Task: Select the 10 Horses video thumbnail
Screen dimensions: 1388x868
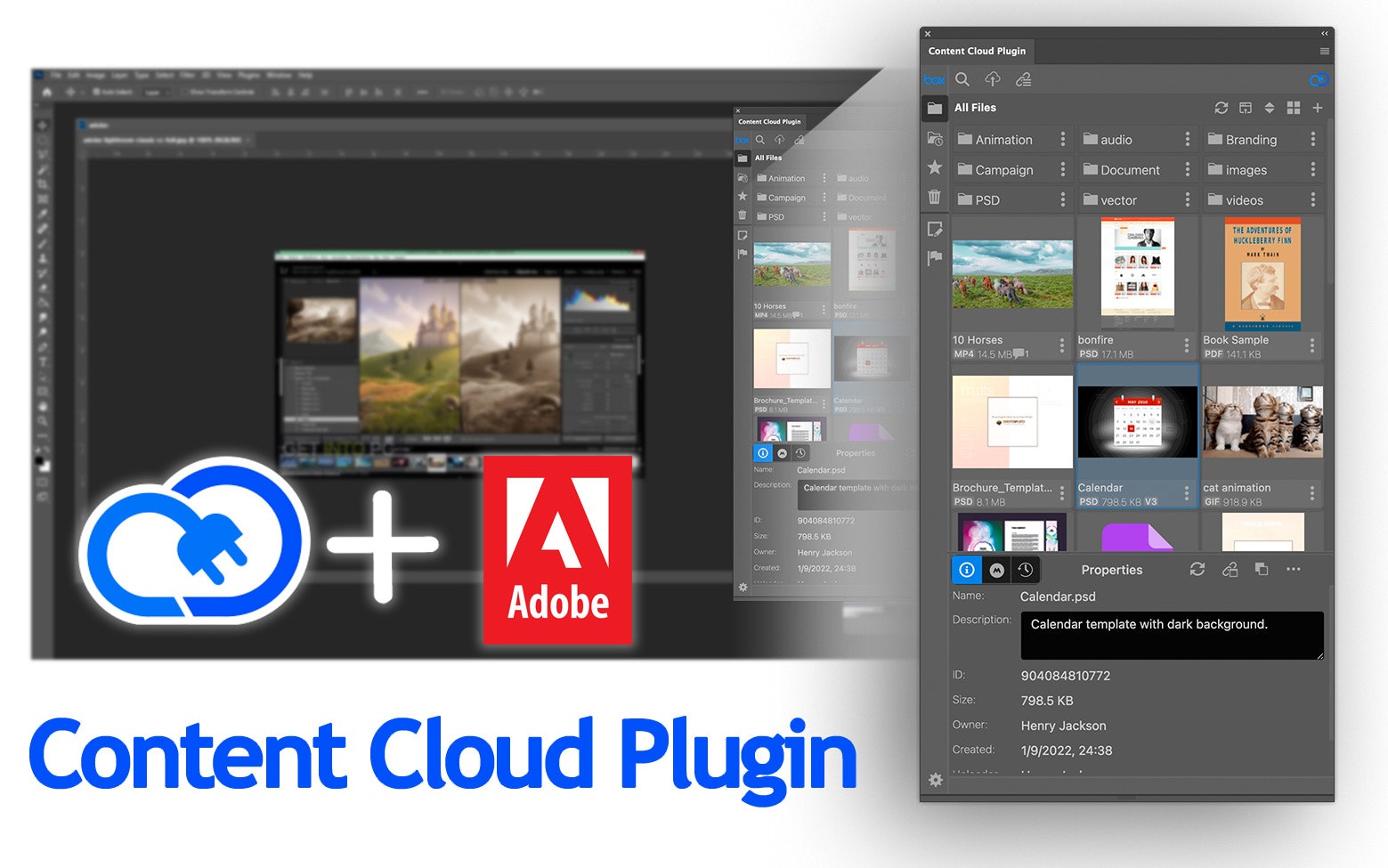Action: 1012,273
